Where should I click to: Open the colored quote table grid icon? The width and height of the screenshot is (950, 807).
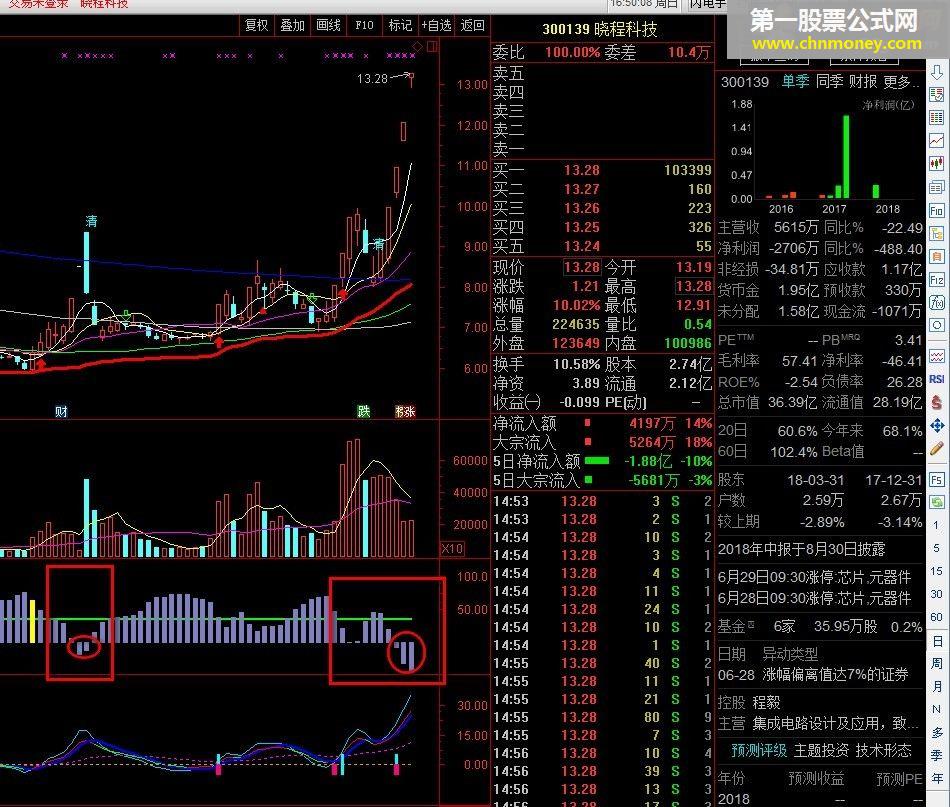point(937,118)
